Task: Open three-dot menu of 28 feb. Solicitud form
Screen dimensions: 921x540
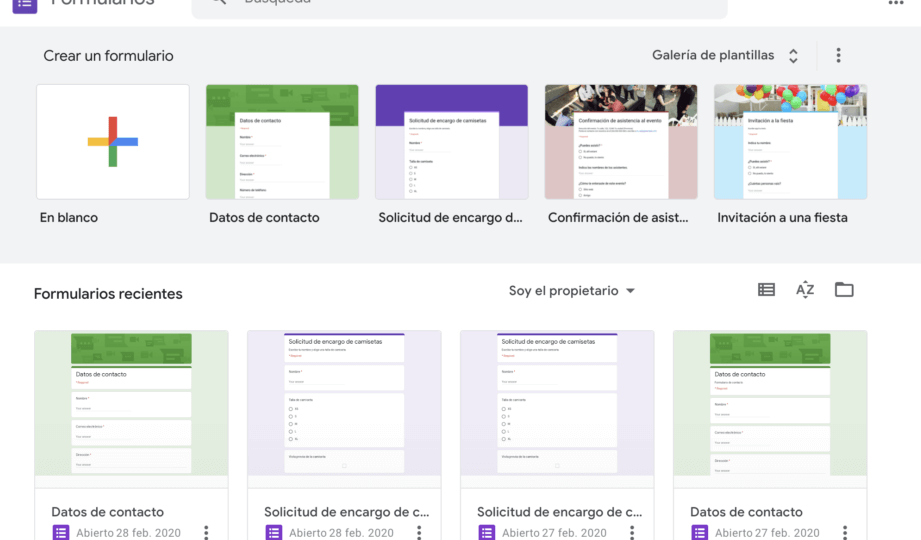Action: tap(419, 532)
